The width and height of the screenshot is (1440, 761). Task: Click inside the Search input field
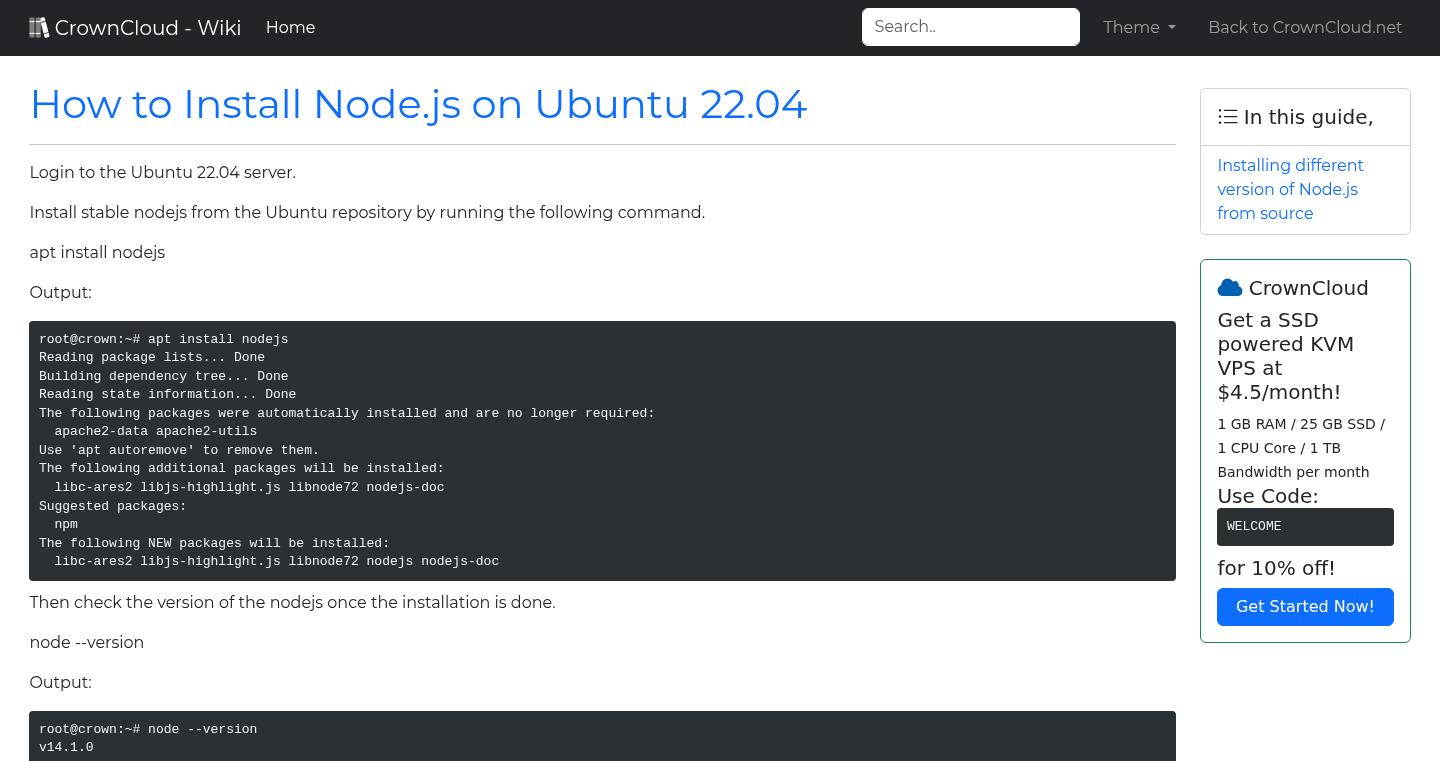(969, 27)
